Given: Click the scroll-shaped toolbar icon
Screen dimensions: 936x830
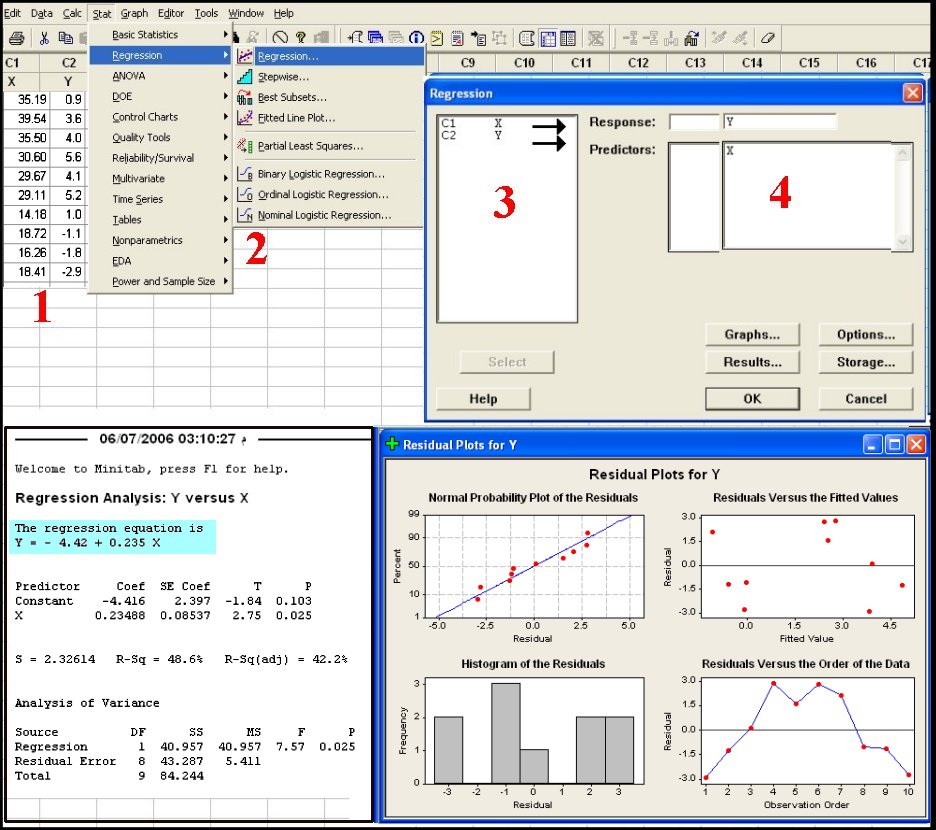Looking at the screenshot, I should pos(526,38).
